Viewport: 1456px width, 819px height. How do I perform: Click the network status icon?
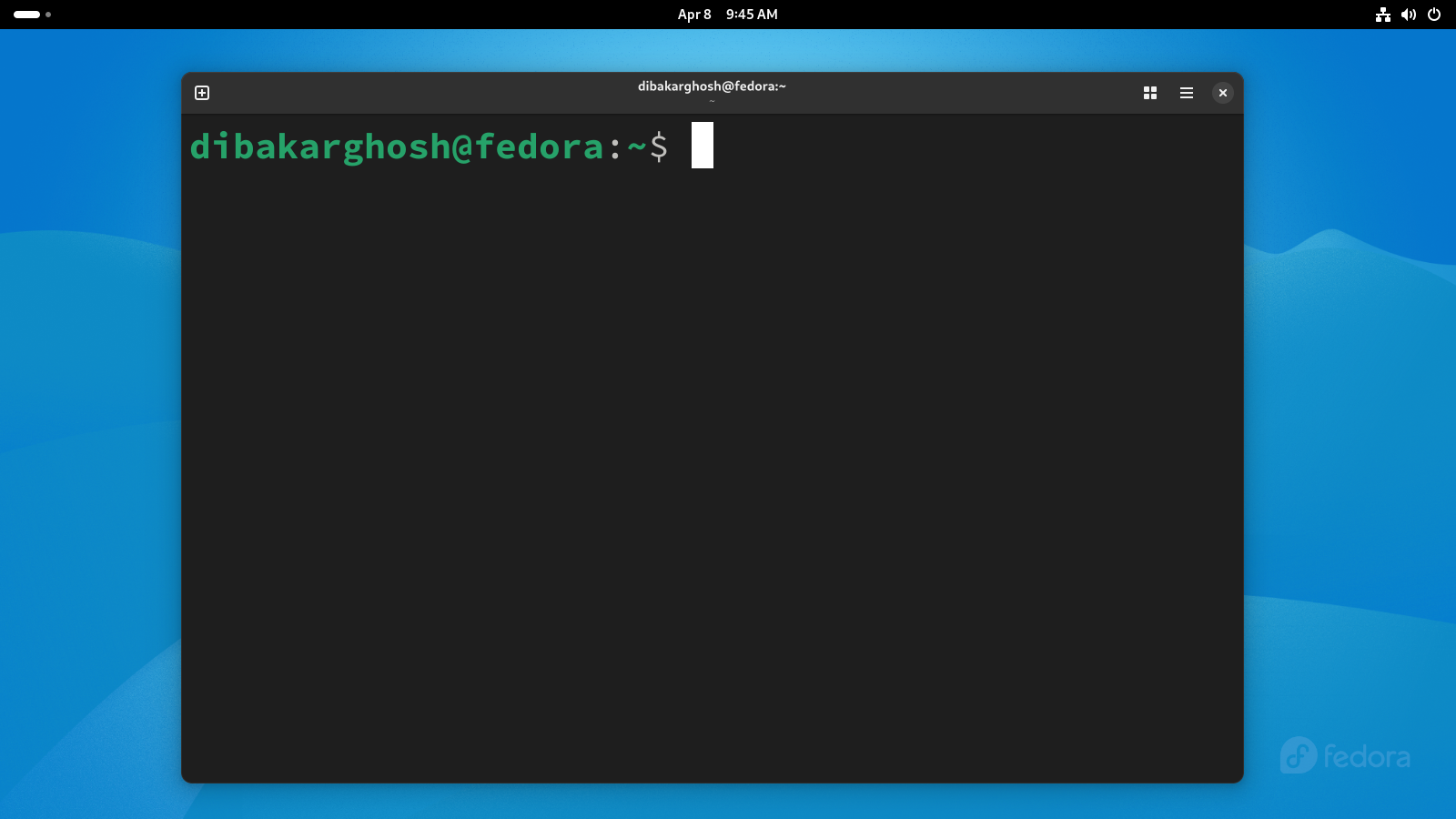1383,15
